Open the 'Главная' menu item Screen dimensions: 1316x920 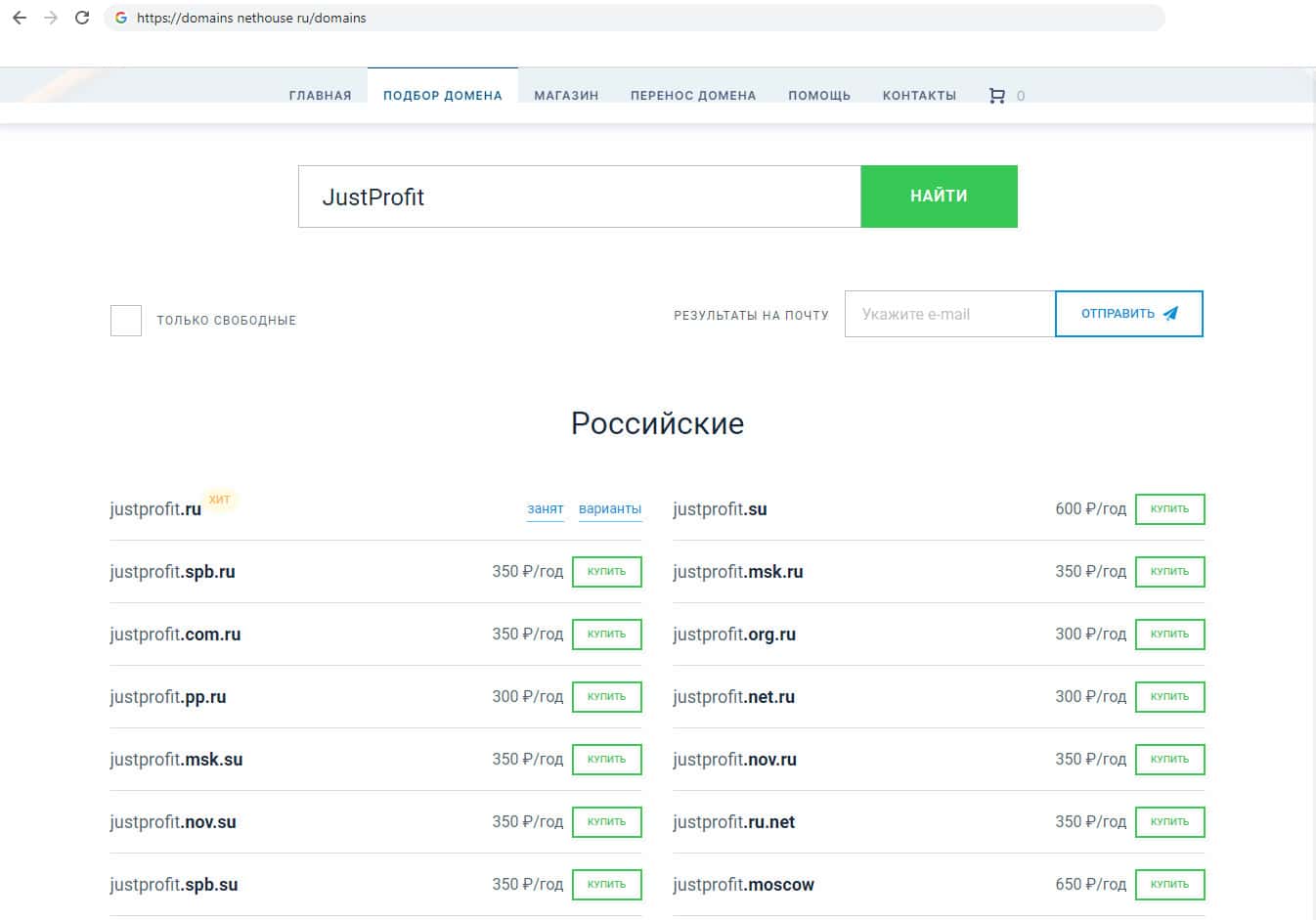(x=320, y=96)
